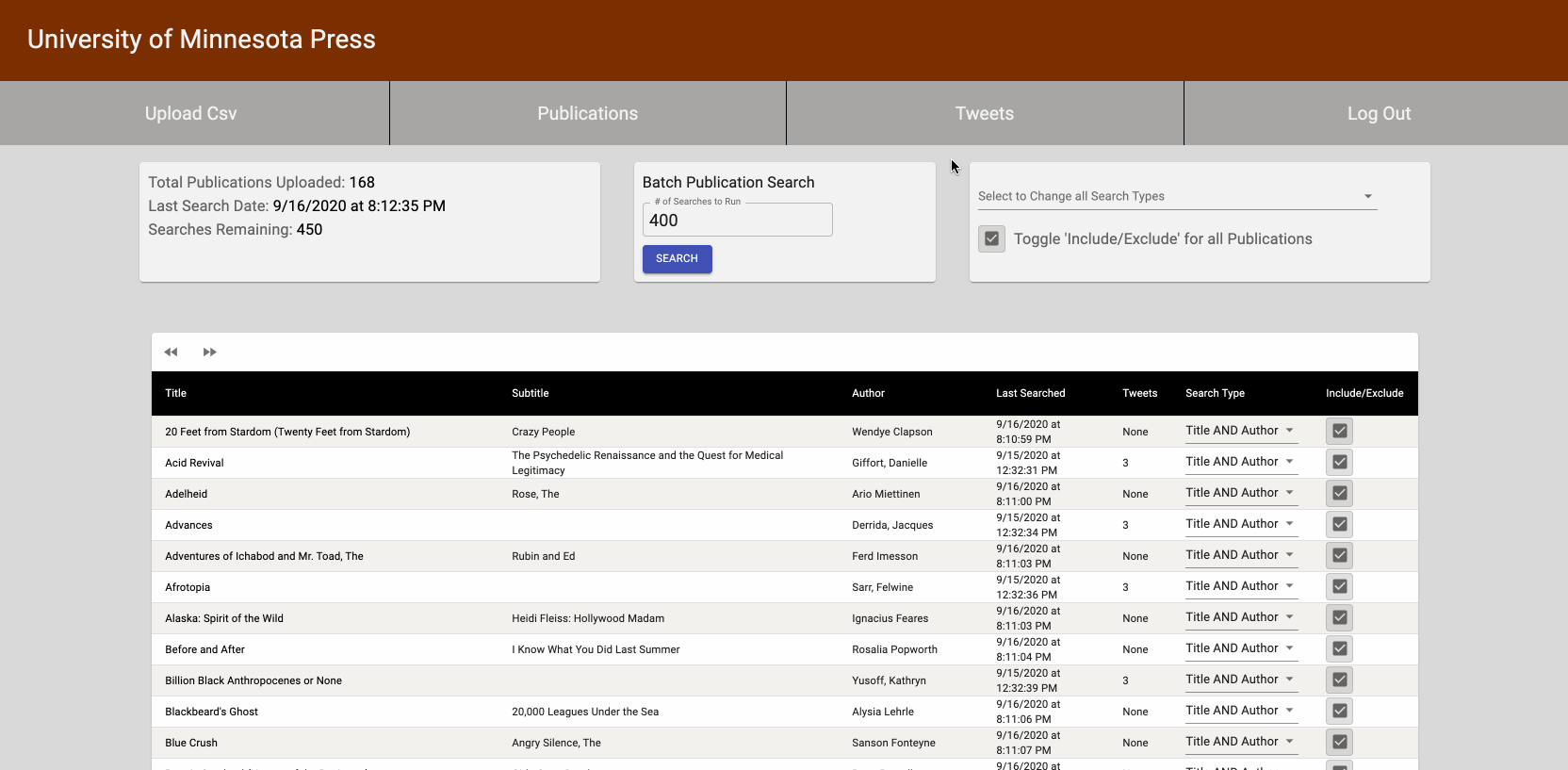The image size is (1568, 770).
Task: Click the Tweets column header
Action: click(x=1140, y=393)
